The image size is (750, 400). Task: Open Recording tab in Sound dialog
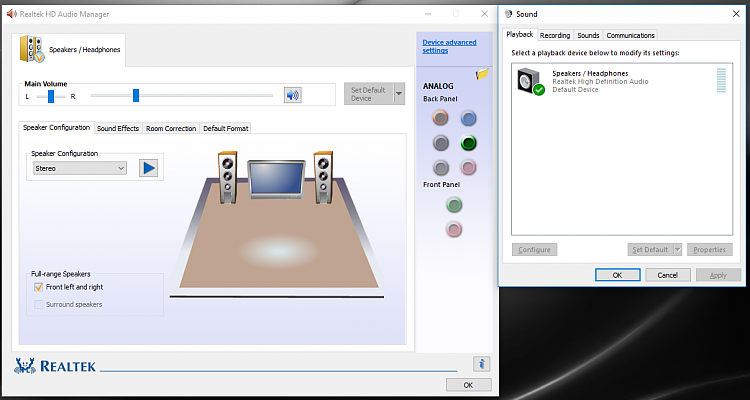[555, 35]
